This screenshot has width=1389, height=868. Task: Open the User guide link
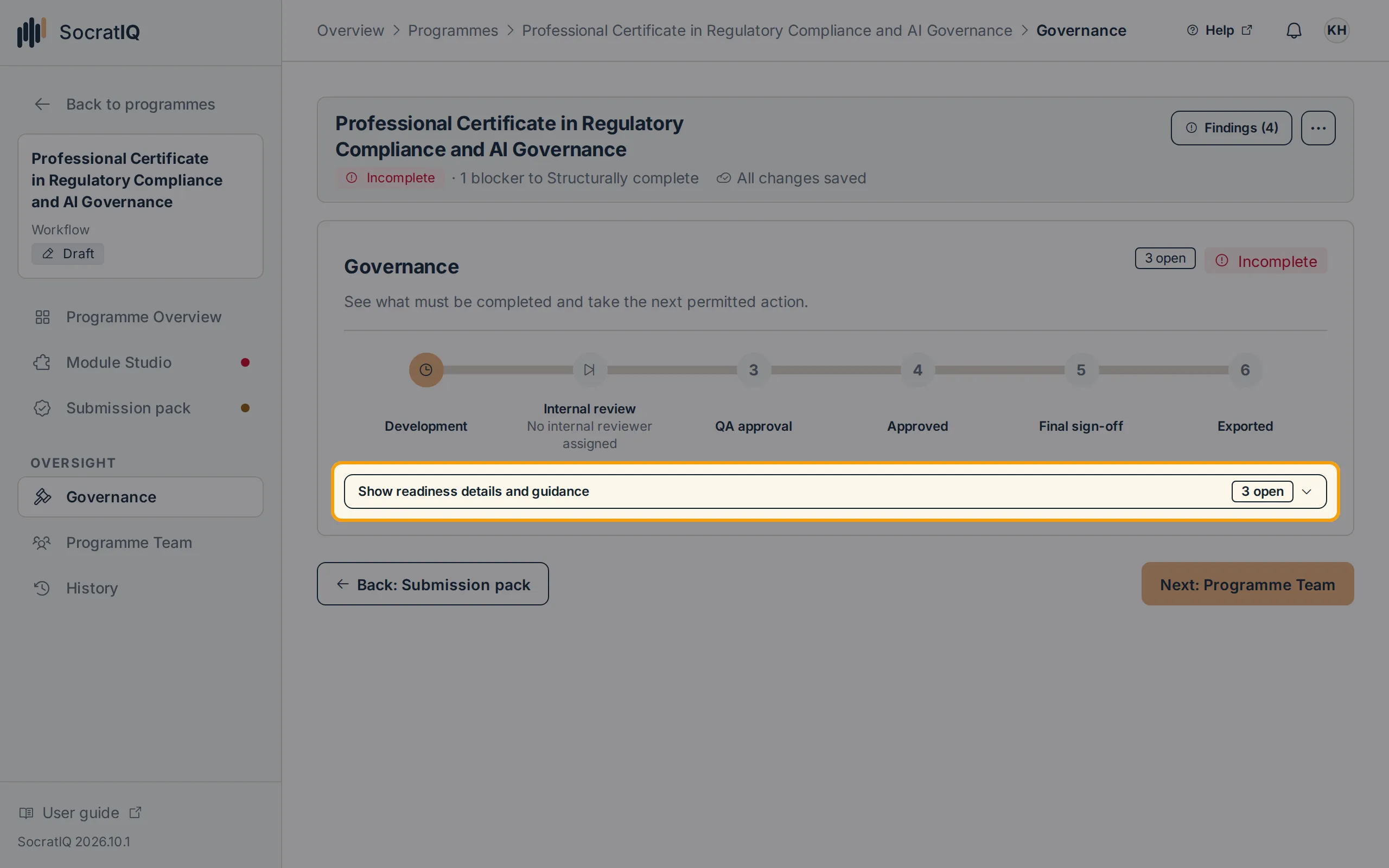click(x=80, y=813)
